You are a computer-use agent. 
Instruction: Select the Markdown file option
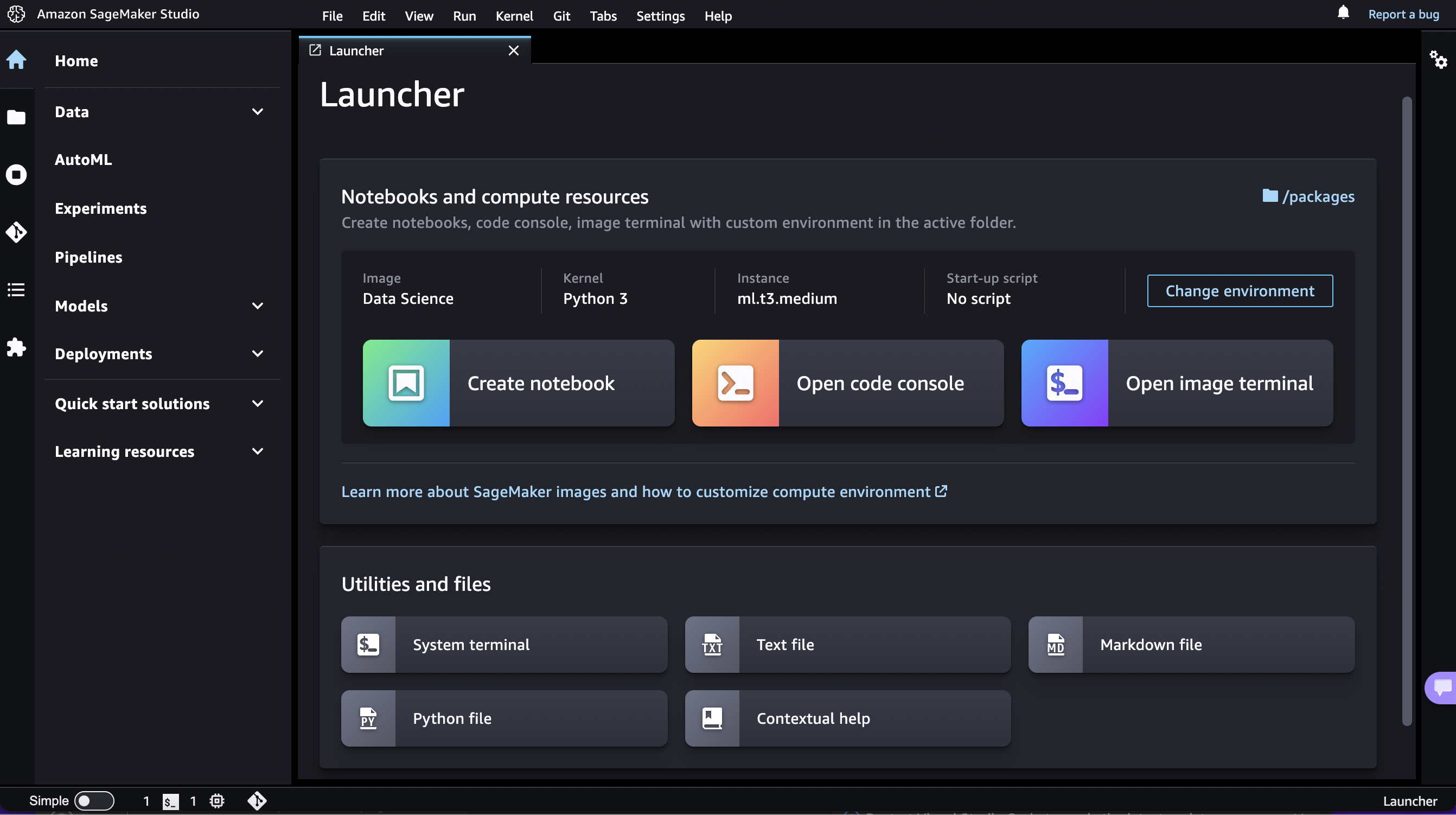click(1191, 644)
